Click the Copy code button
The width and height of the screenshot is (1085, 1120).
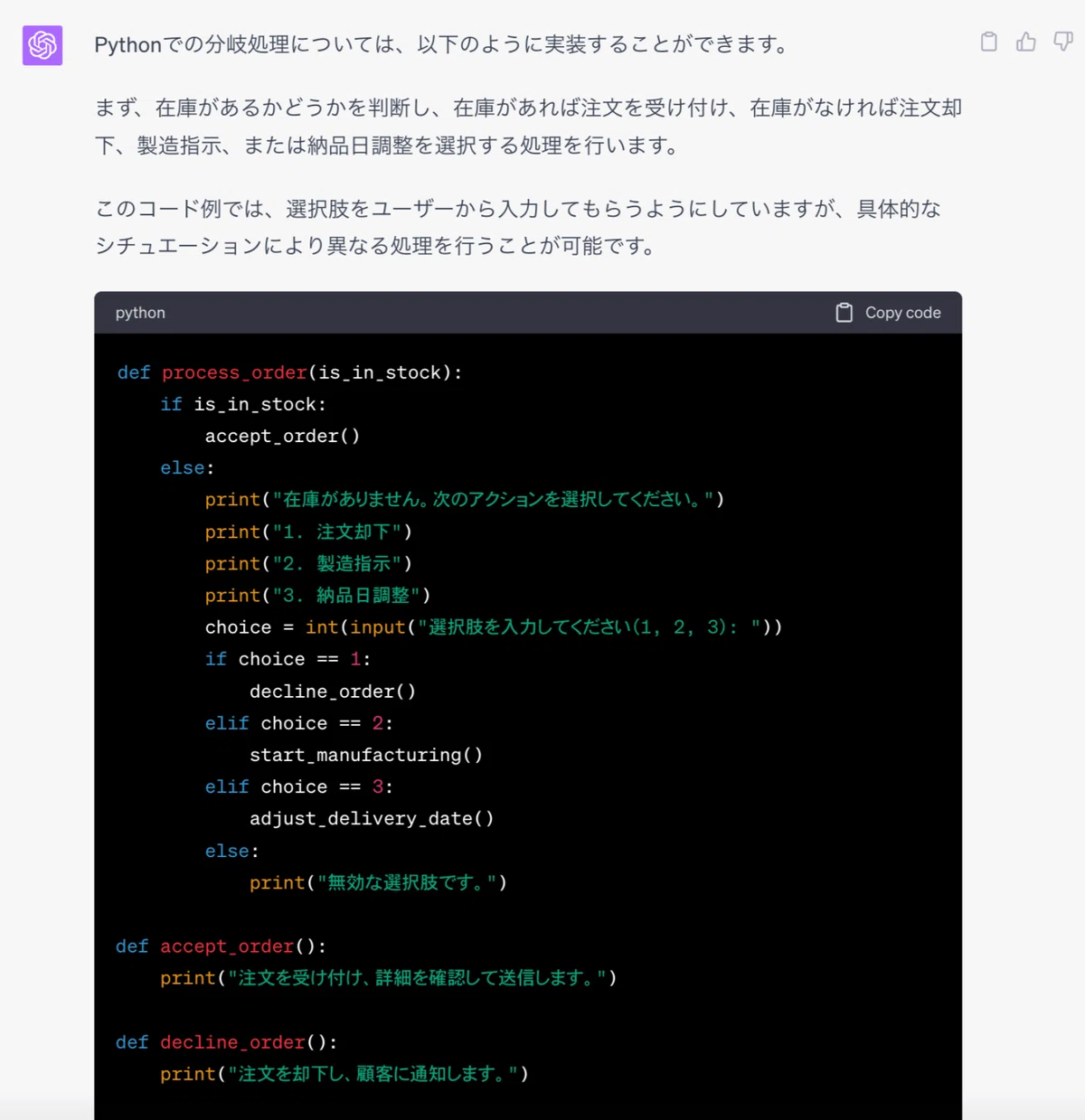click(889, 313)
